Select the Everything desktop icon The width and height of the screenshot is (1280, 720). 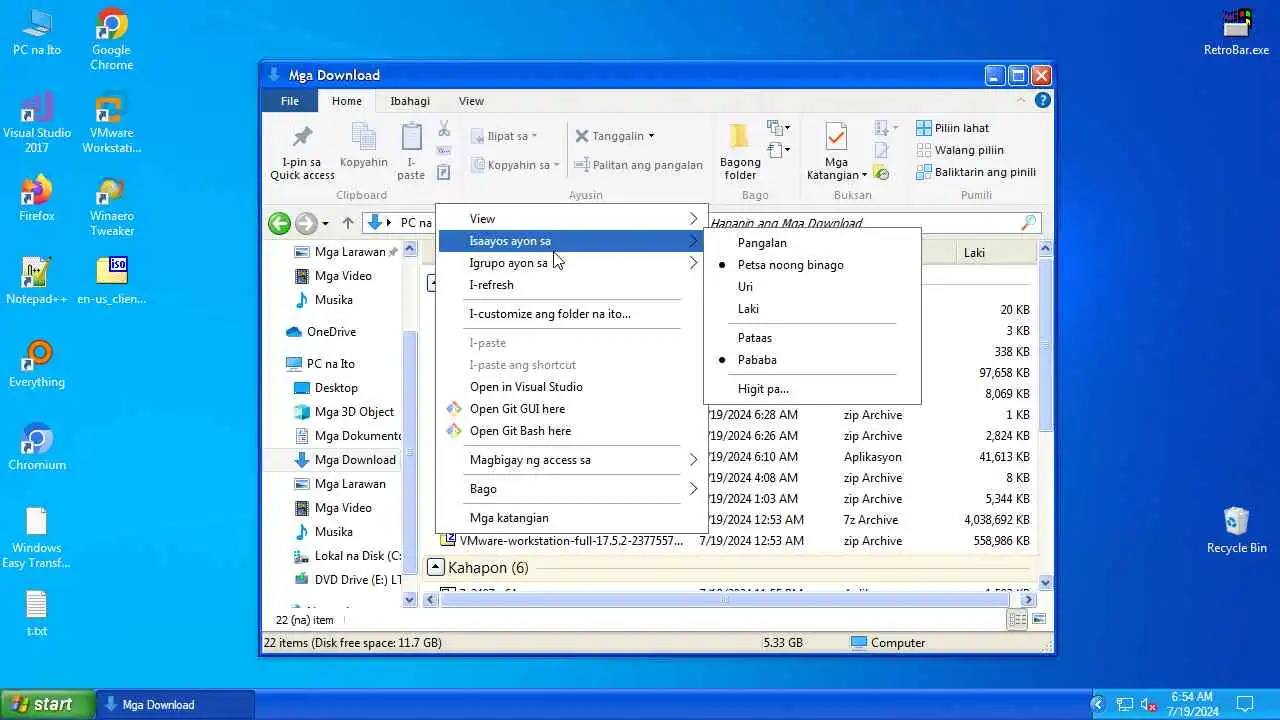pos(37,364)
